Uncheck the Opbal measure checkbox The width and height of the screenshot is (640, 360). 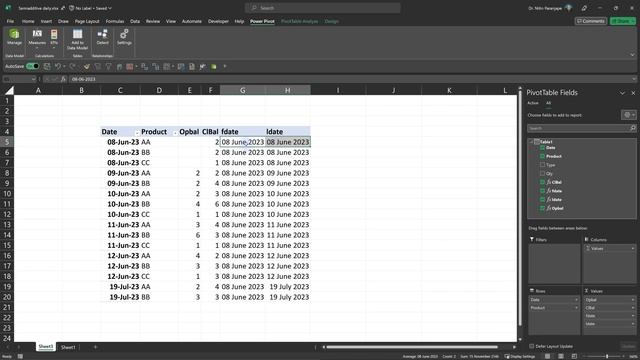click(x=542, y=208)
